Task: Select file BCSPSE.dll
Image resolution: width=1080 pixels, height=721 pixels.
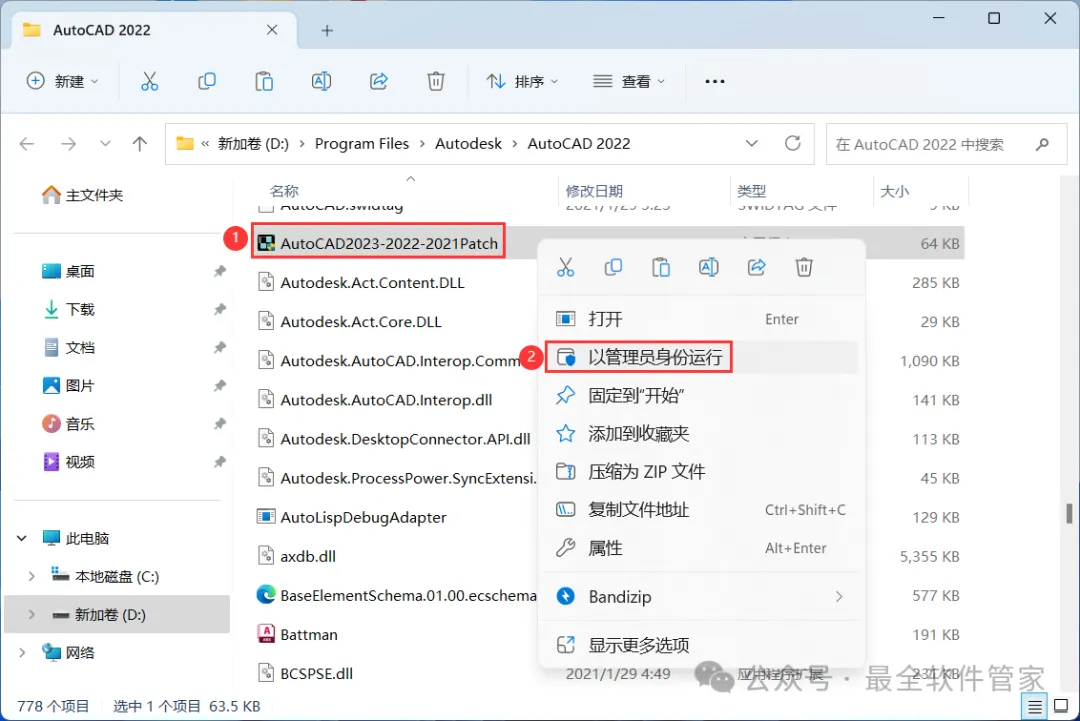Action: pos(316,673)
